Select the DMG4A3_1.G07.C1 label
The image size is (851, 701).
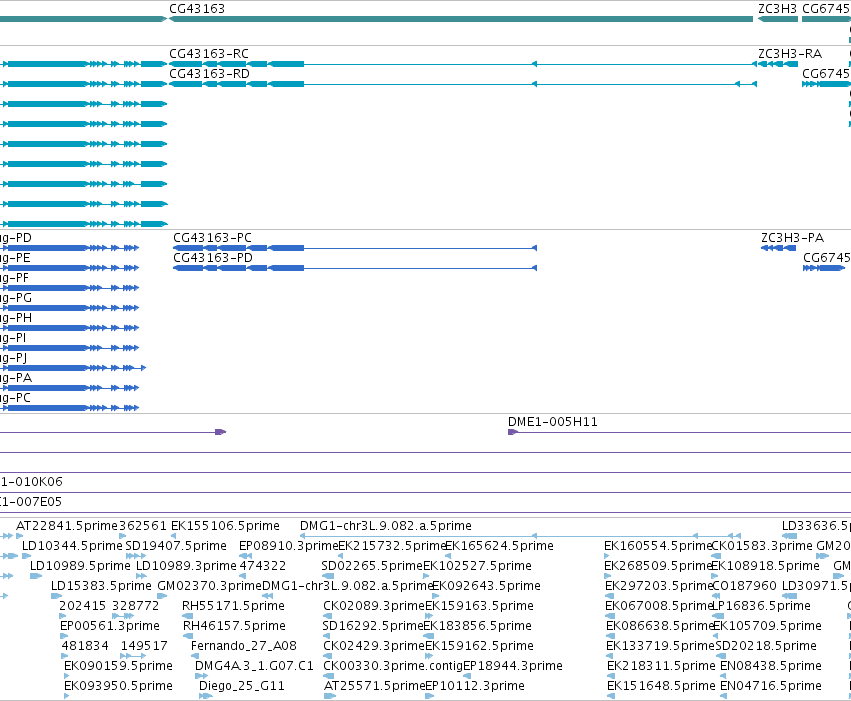point(255,666)
